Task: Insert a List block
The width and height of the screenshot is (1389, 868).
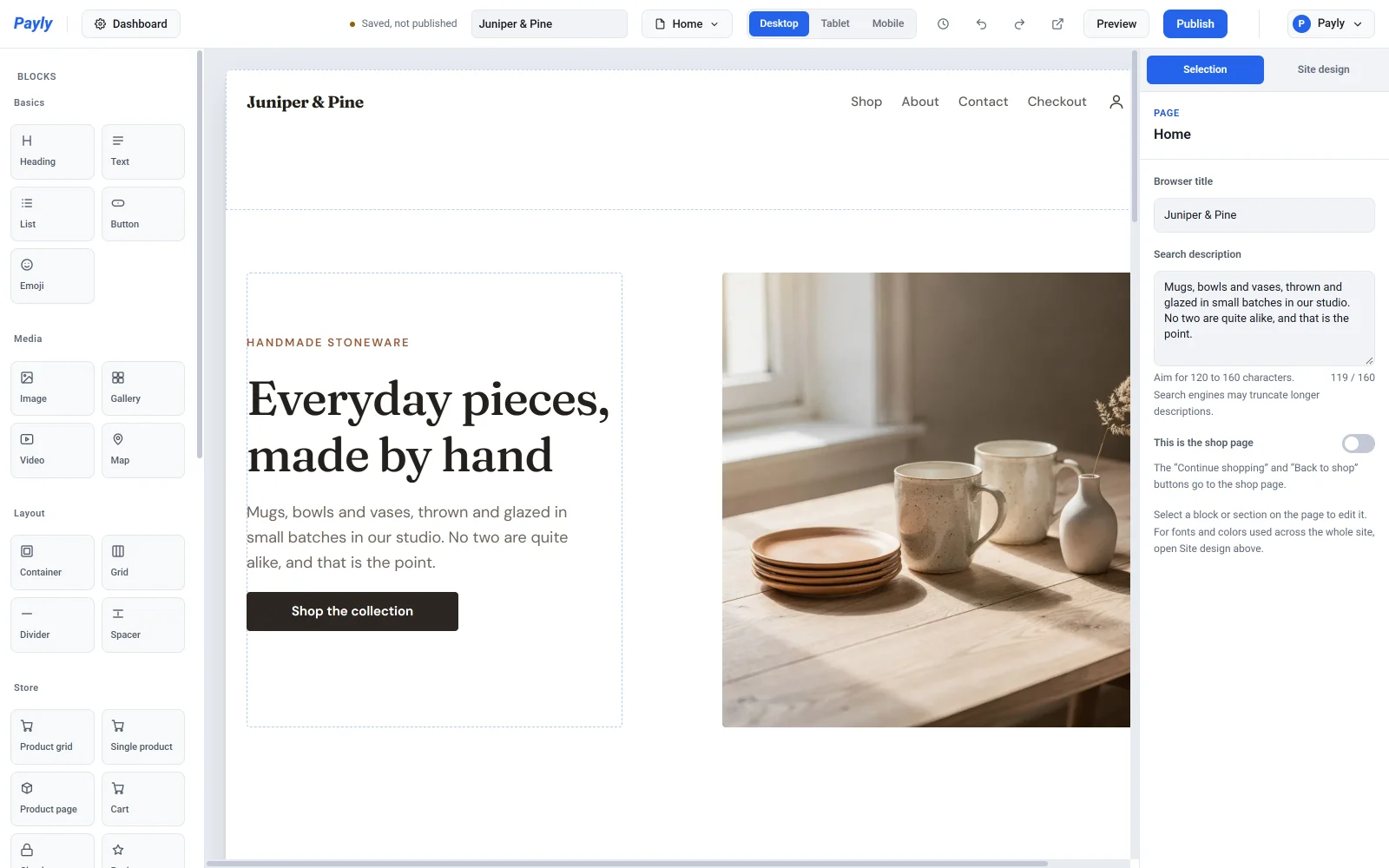Action: (x=52, y=214)
